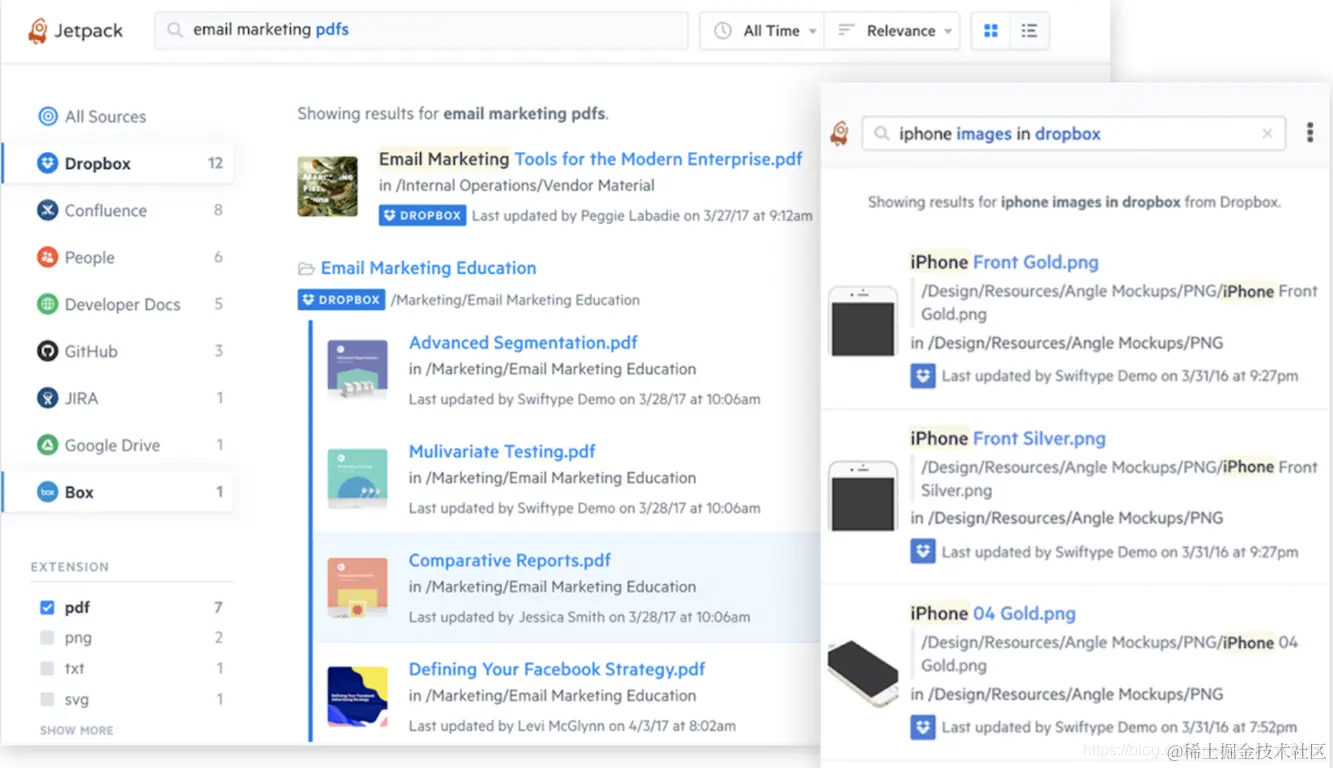
Task: Select the Developer Docs source
Action: (123, 304)
